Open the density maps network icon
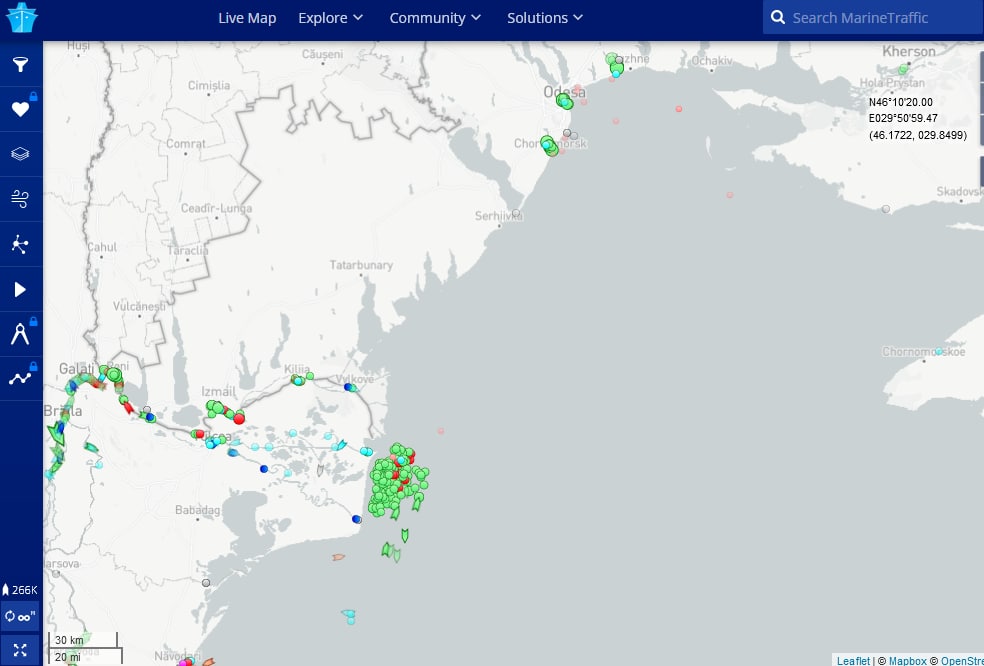The height and width of the screenshot is (666, 984). (20, 244)
